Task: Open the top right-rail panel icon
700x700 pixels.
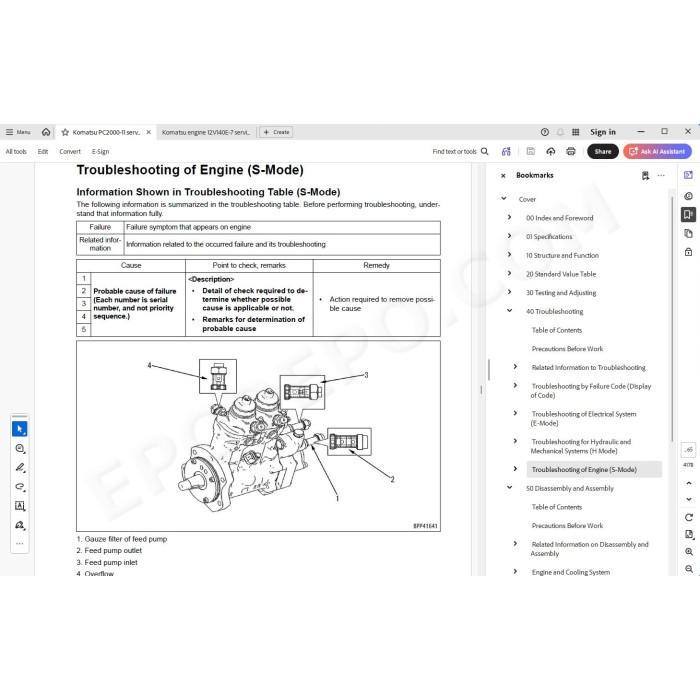Action: click(688, 175)
